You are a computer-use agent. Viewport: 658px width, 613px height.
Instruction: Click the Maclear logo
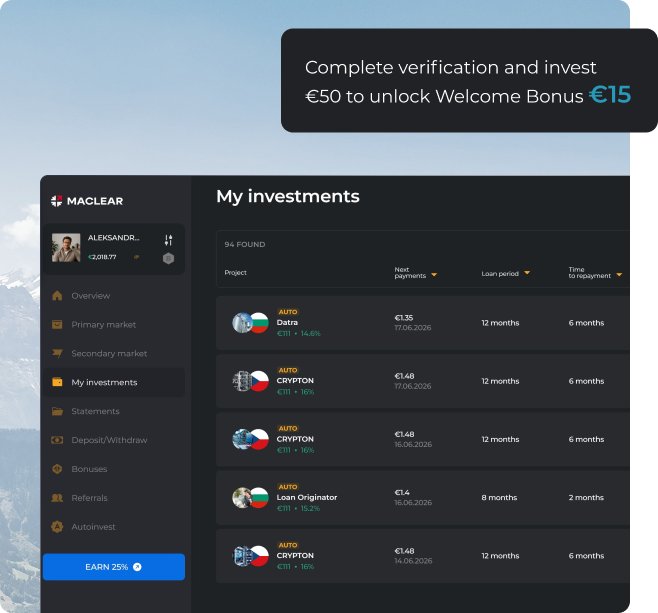coord(87,201)
